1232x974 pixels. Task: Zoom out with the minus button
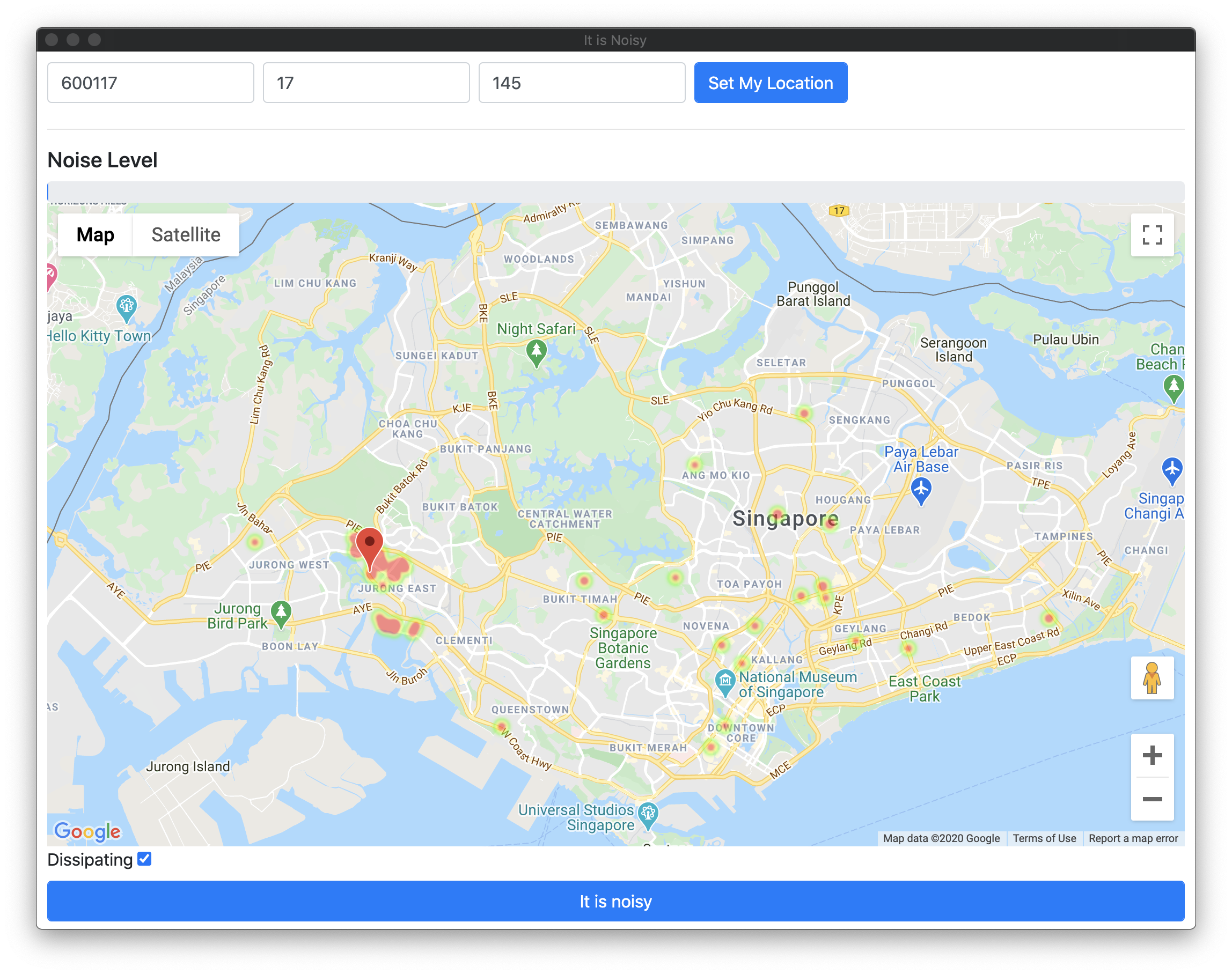tap(1152, 799)
